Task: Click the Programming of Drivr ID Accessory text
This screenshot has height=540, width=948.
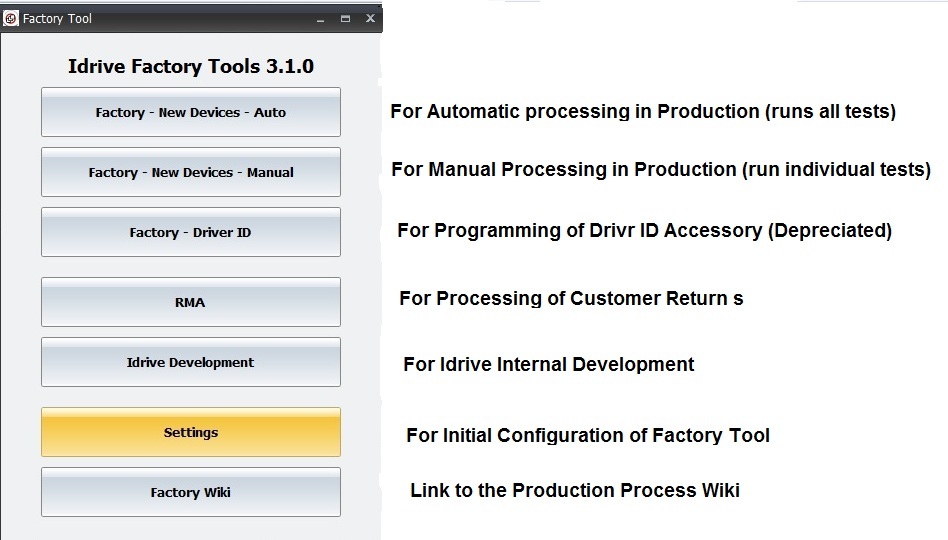Action: [644, 230]
